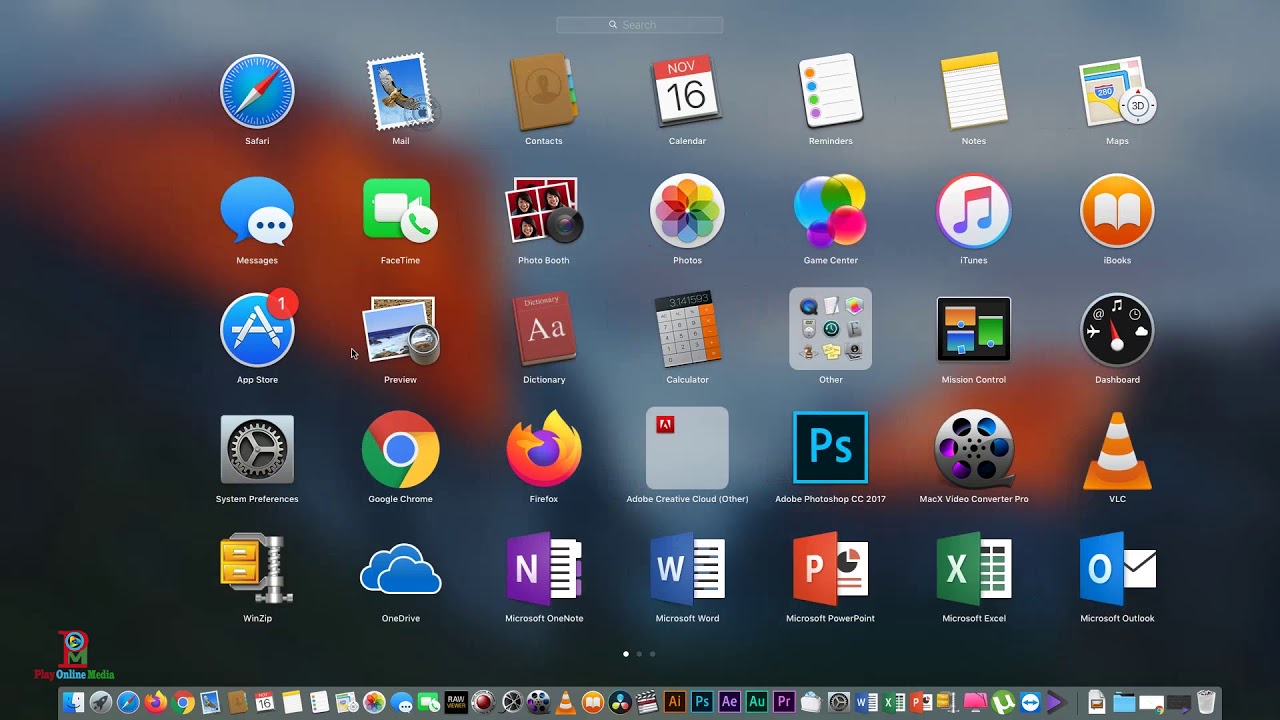Launch Reminders from Launchpad
The image size is (1280, 720).
click(830, 92)
